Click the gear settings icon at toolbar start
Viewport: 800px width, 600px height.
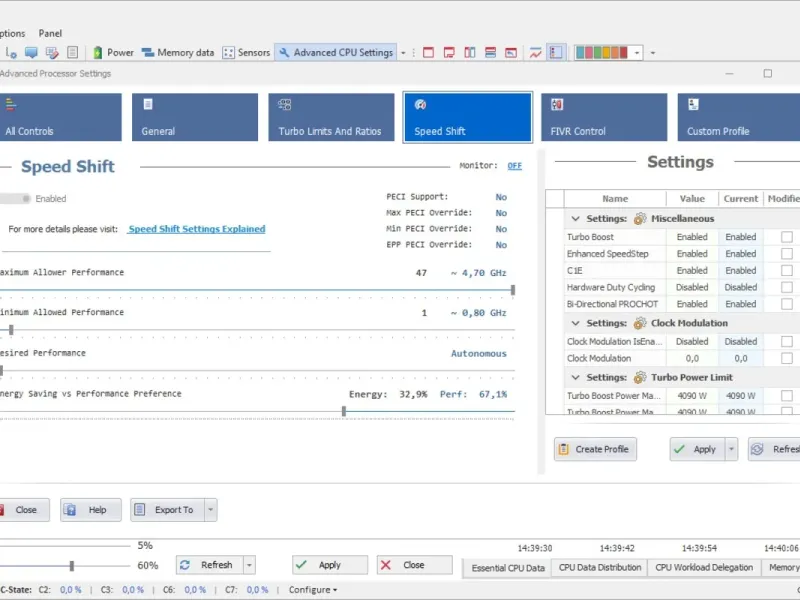(11, 53)
